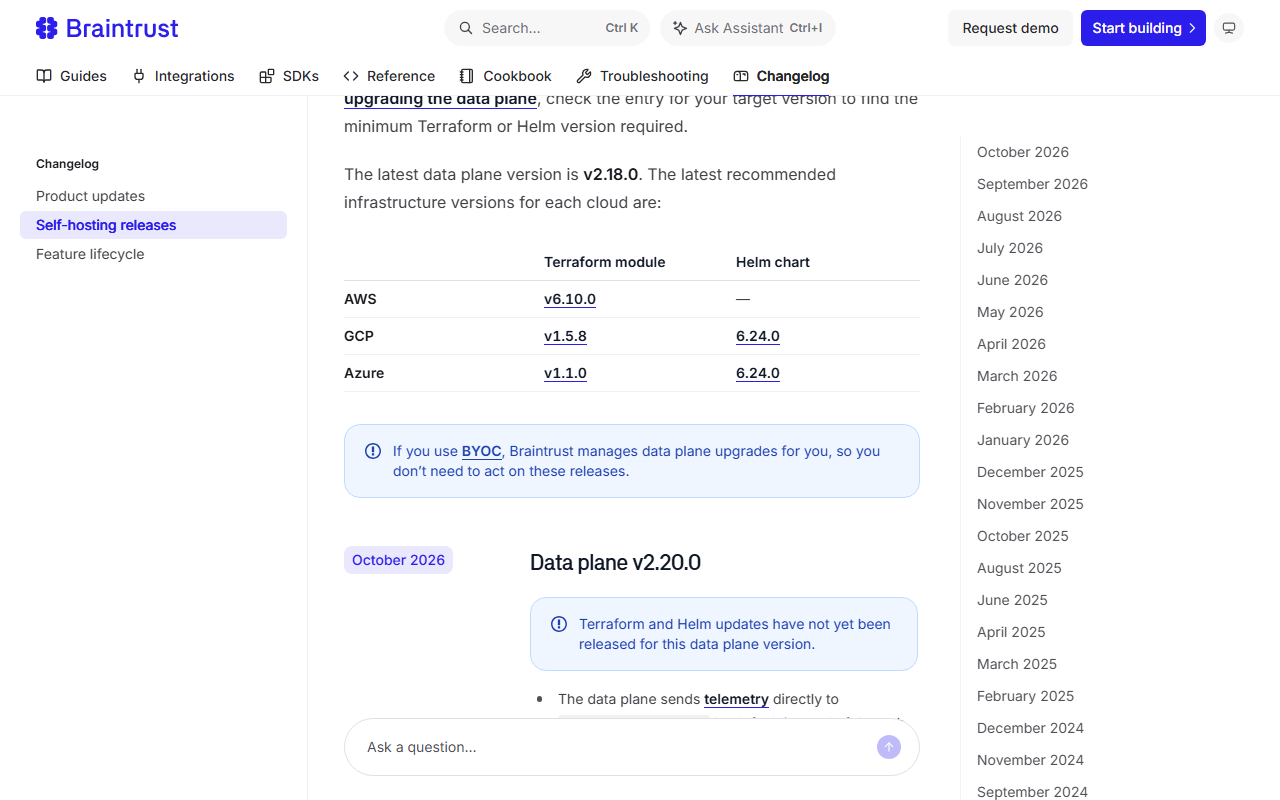Image resolution: width=1280 pixels, height=800 pixels.
Task: Open GCP Terraform module v1.5.8 link
Action: [565, 336]
